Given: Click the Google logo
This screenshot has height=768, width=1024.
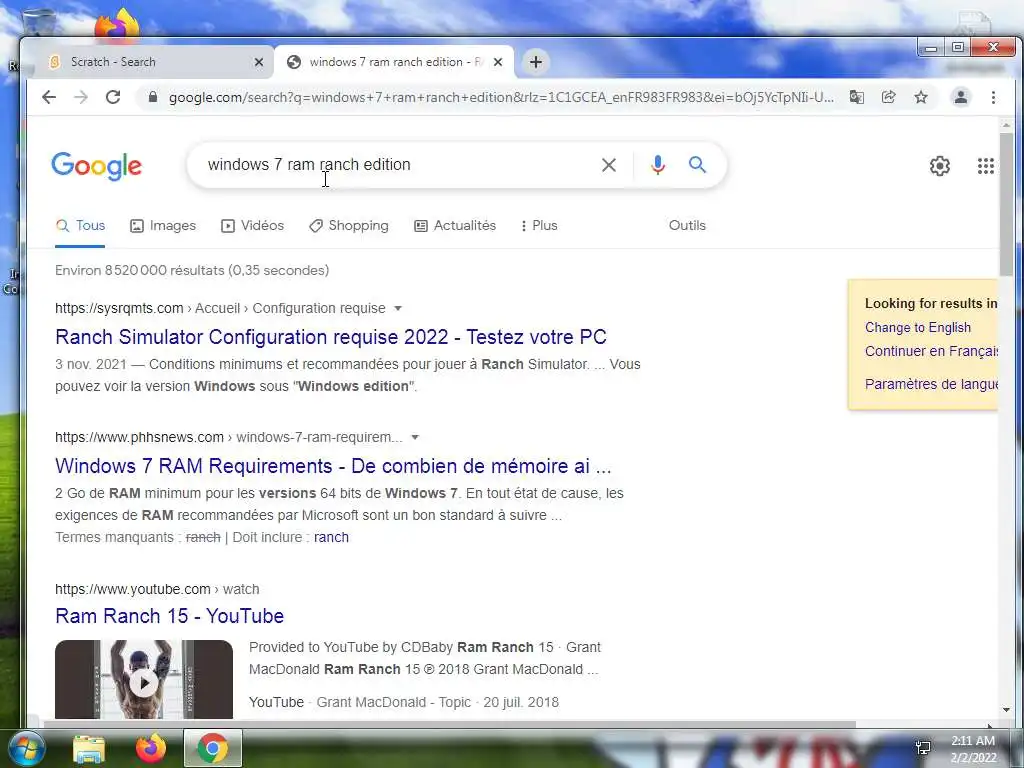Looking at the screenshot, I should tap(97, 166).
